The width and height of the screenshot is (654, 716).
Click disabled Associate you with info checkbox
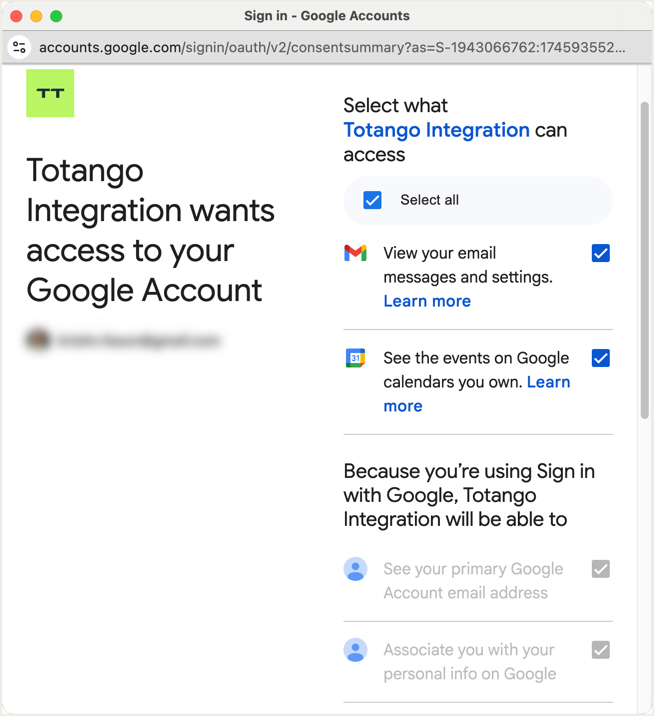pyautogui.click(x=600, y=650)
